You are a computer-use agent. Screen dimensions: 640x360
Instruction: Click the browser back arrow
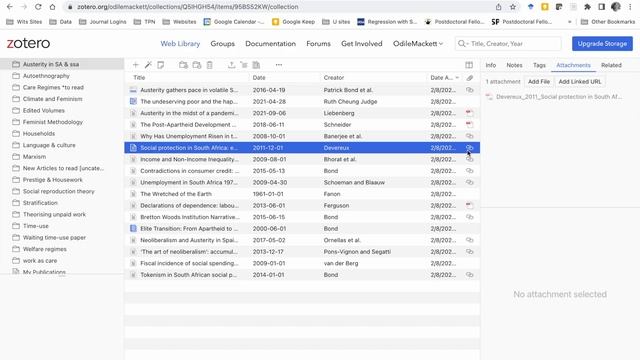coord(10,7)
